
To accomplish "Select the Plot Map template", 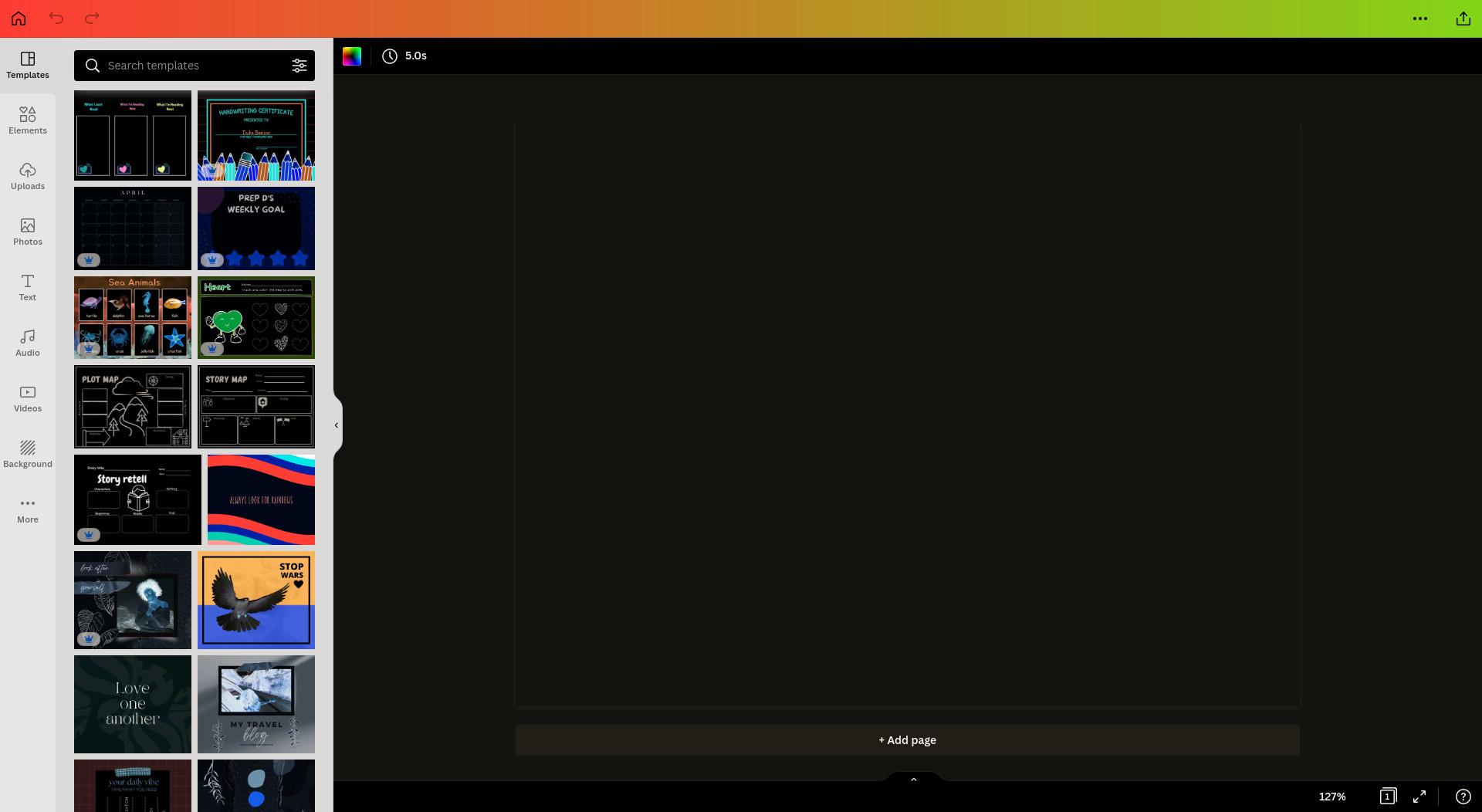I will (x=133, y=407).
